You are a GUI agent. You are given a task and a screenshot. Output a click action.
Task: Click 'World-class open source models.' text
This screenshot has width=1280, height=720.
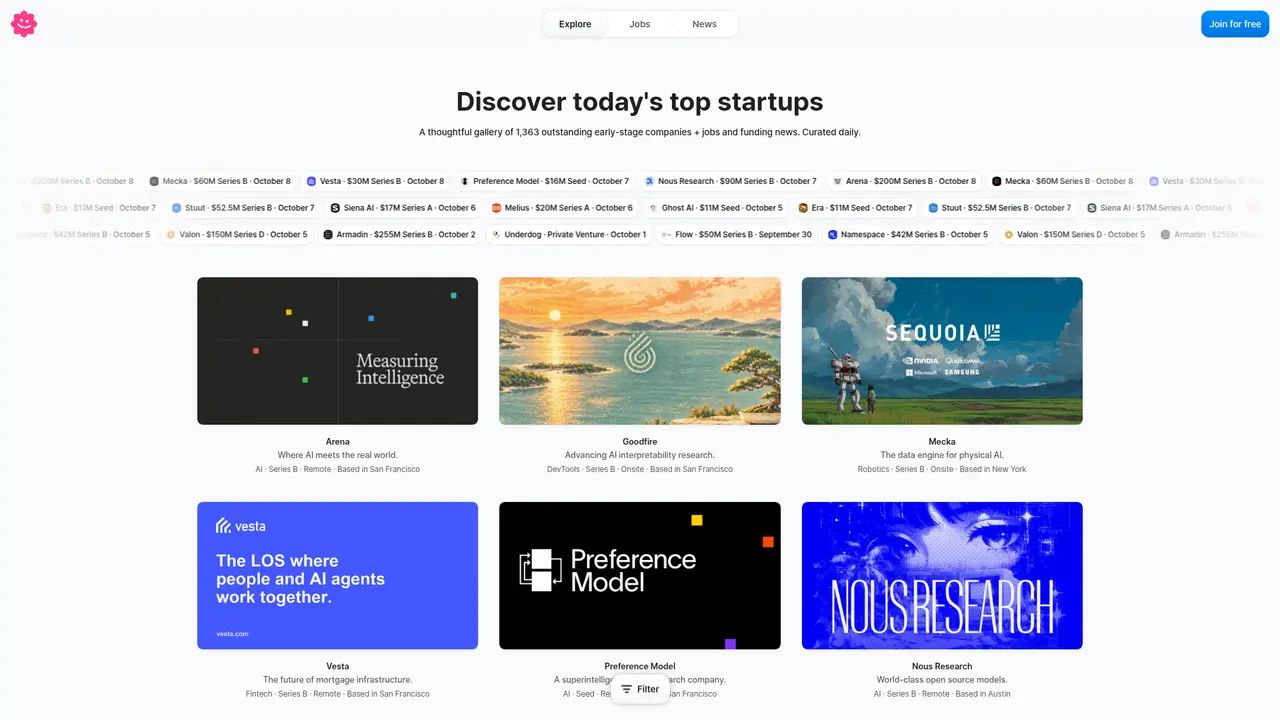pyautogui.click(x=942, y=680)
